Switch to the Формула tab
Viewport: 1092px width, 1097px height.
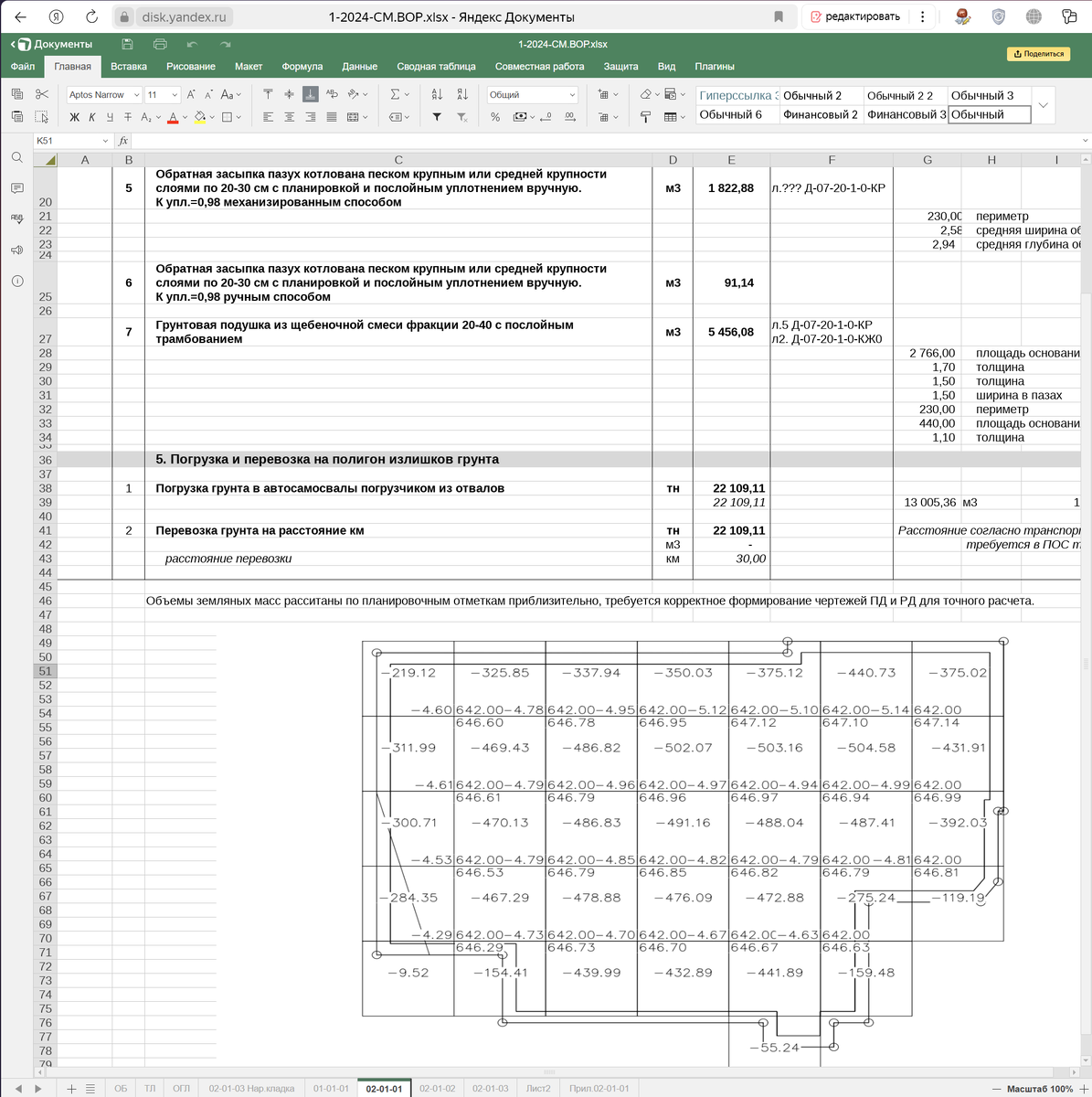click(302, 67)
